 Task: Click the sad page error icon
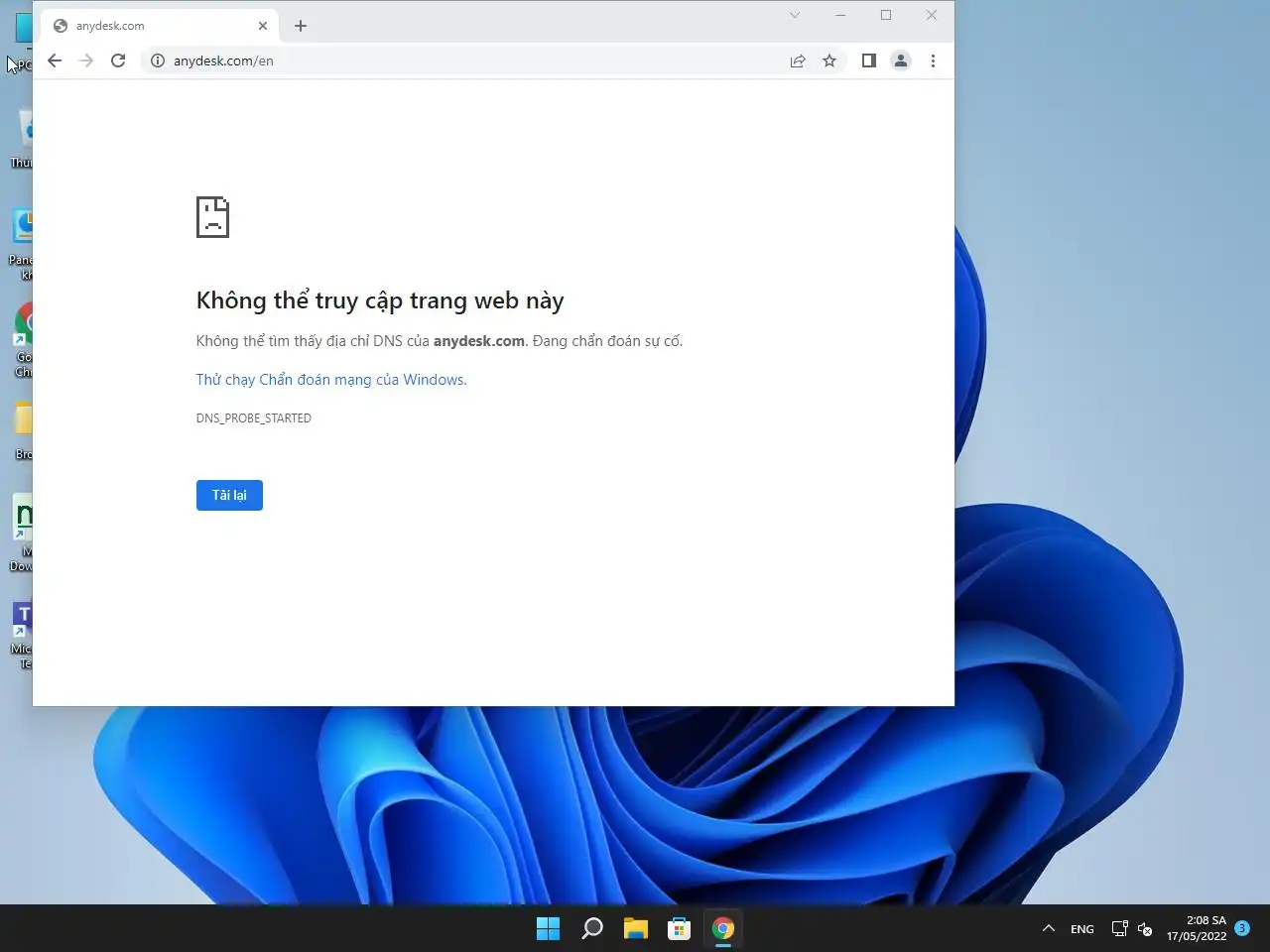[x=212, y=217]
